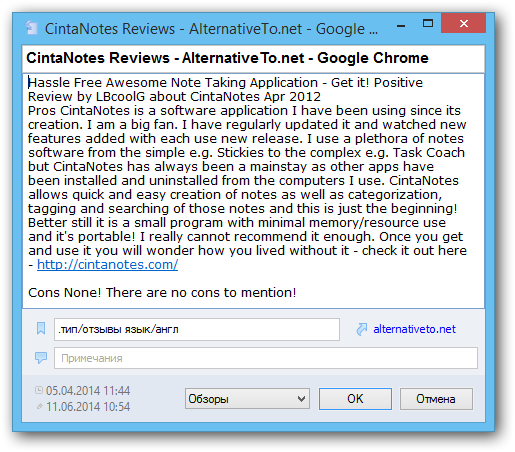Click into the Примечания remarks field

(x=266, y=358)
